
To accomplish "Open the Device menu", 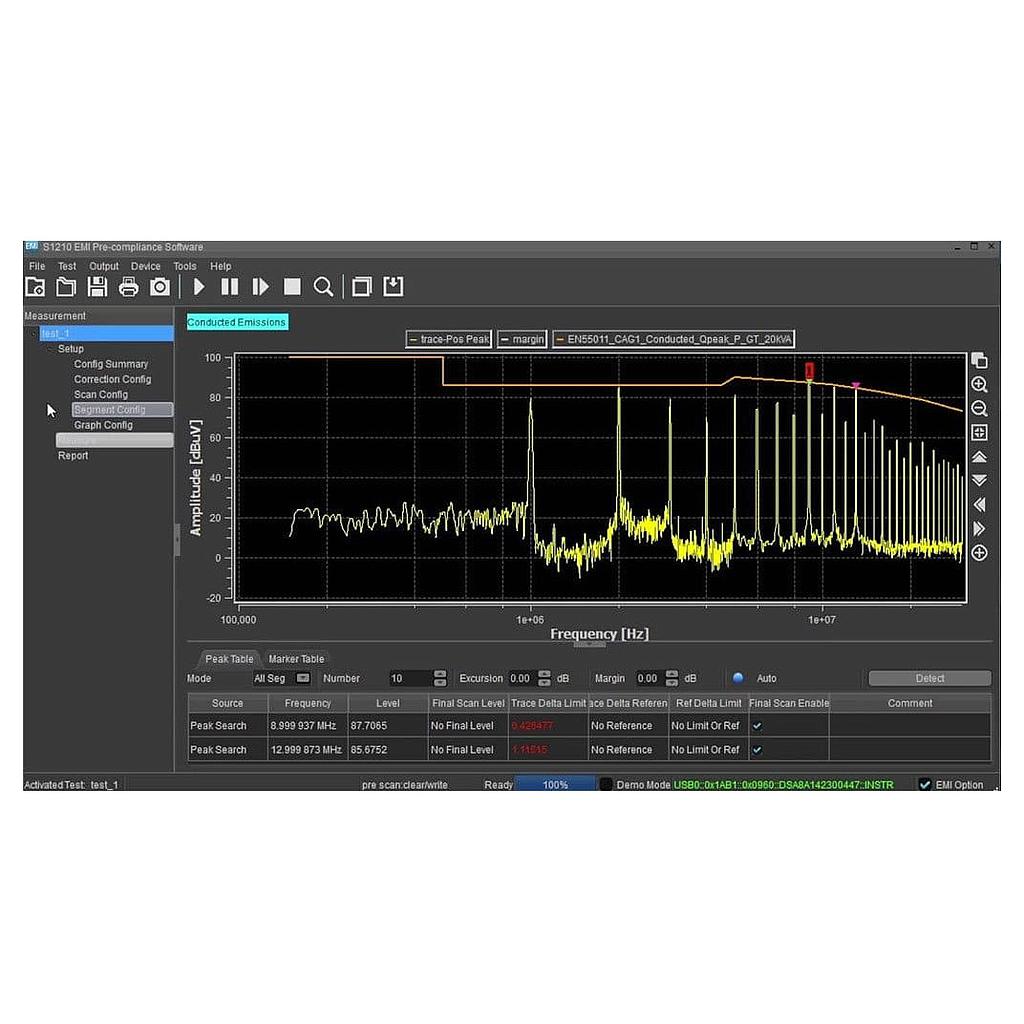I will pyautogui.click(x=145, y=266).
